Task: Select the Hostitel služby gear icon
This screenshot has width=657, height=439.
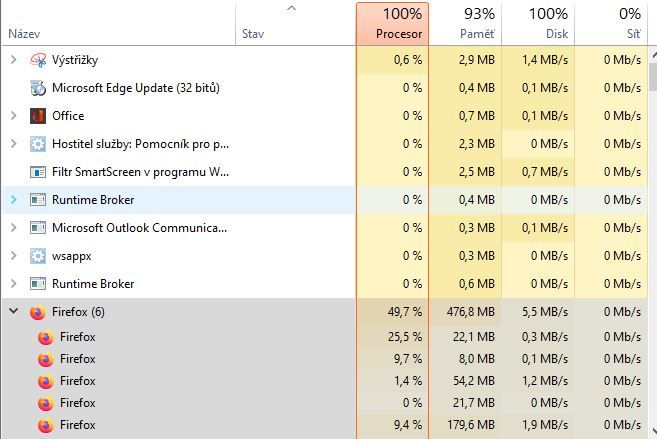Action: (38, 144)
